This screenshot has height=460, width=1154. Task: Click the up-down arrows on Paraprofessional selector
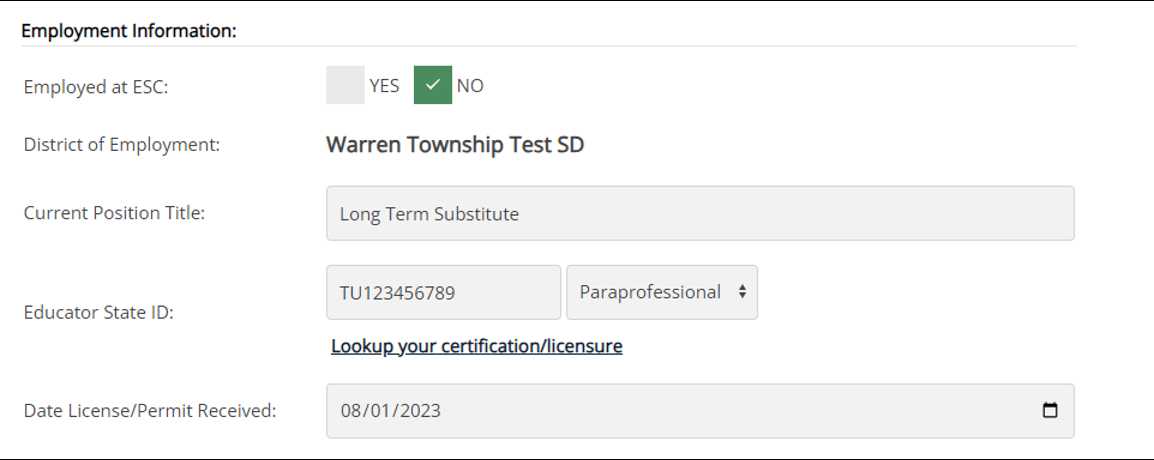(x=742, y=292)
